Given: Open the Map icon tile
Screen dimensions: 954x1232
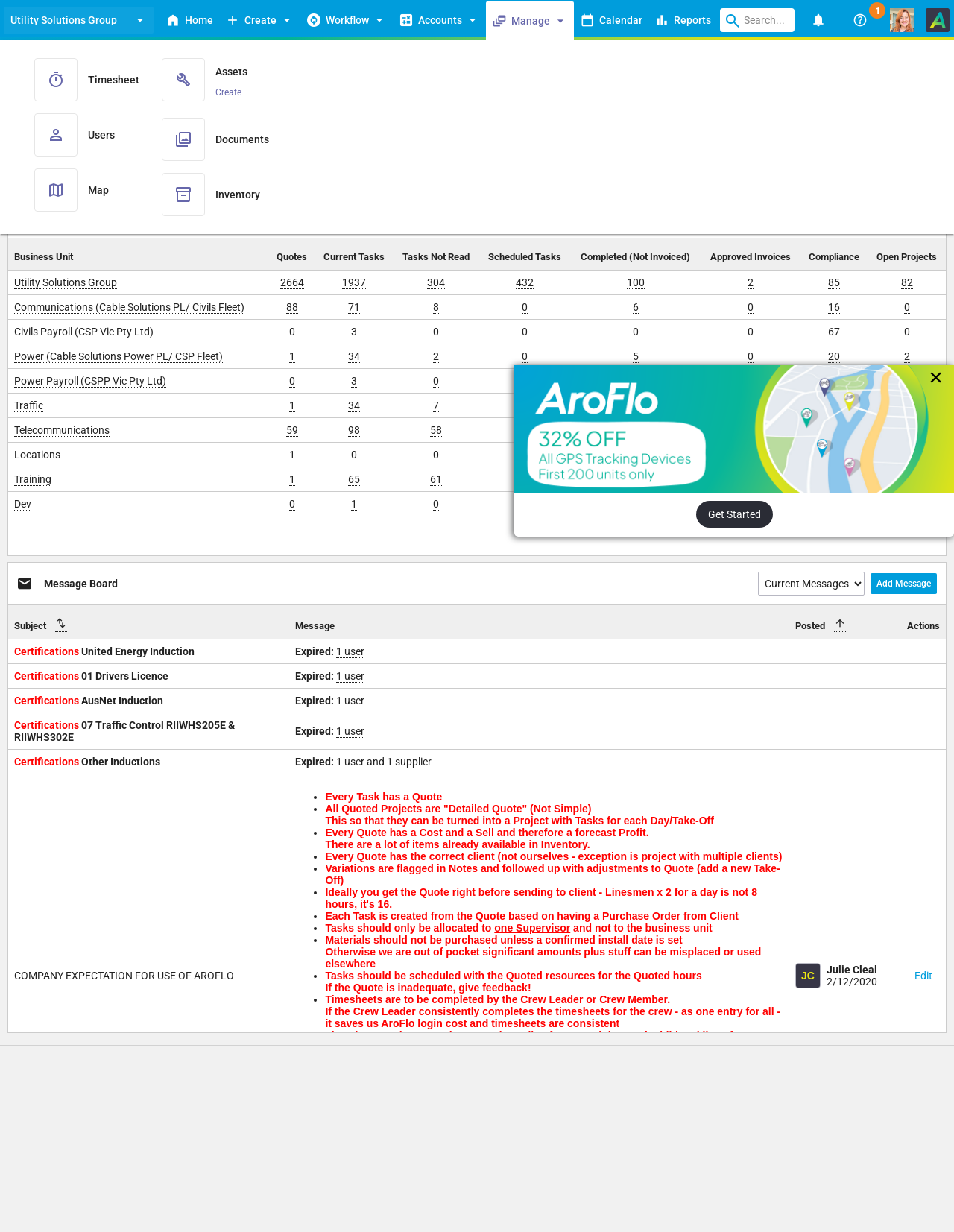Looking at the screenshot, I should pyautogui.click(x=56, y=190).
